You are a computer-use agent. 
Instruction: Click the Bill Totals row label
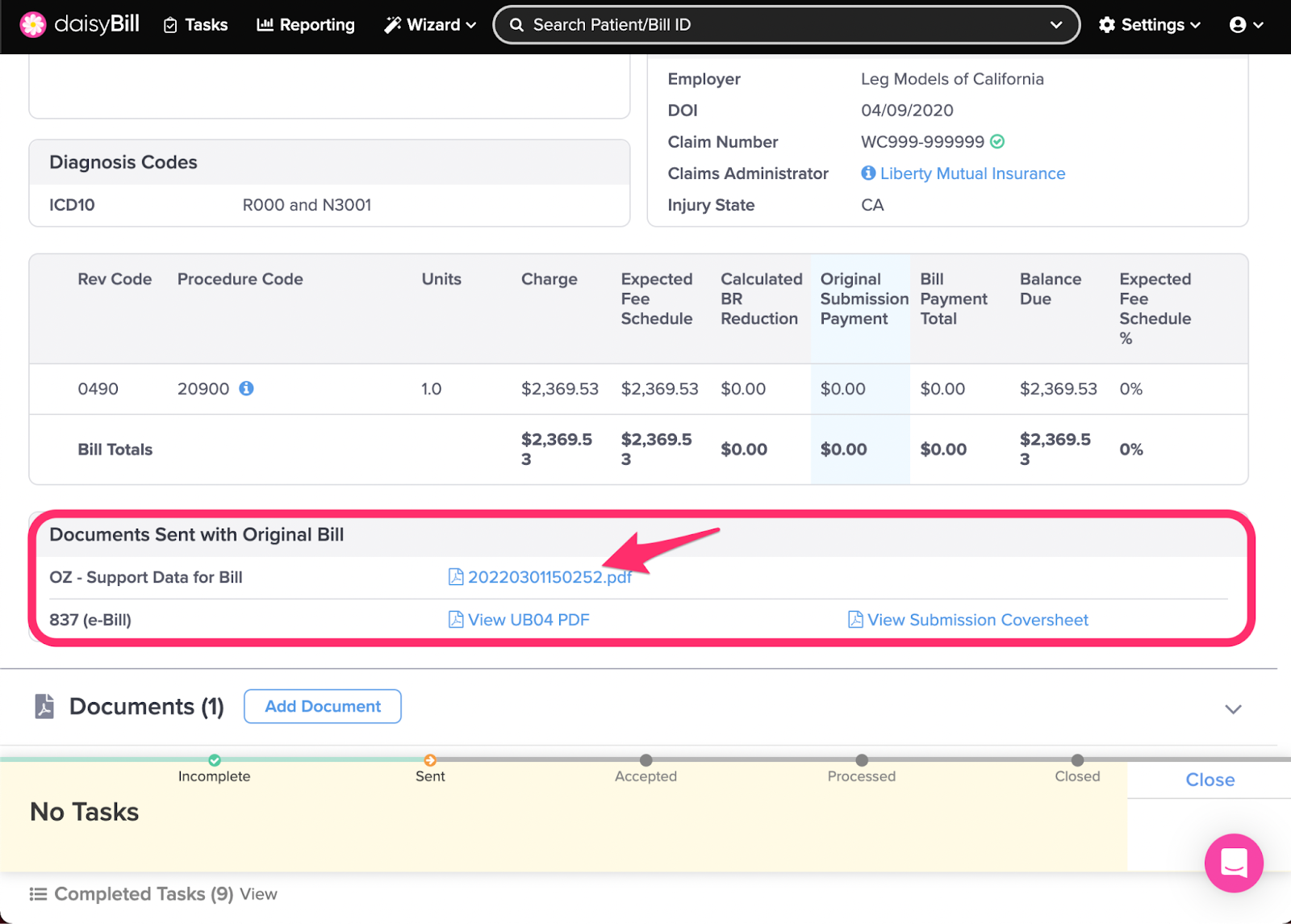coord(115,449)
